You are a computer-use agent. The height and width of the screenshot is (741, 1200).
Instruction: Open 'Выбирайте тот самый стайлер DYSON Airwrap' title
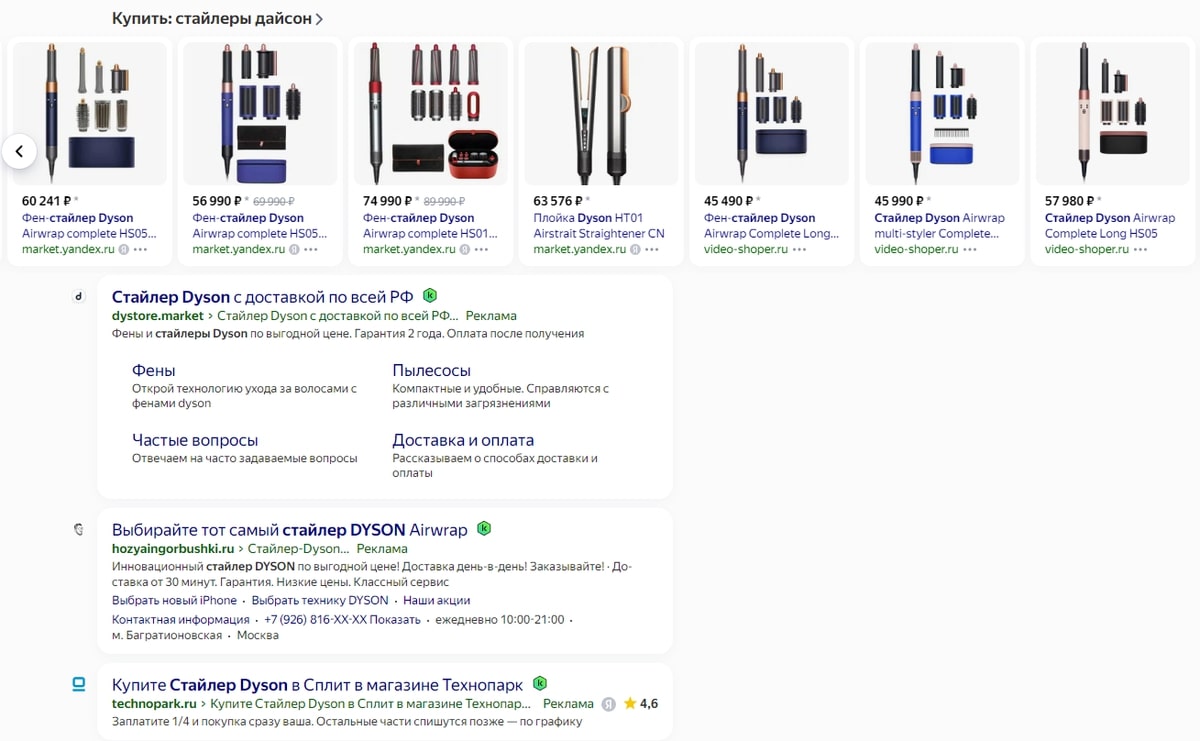pyautogui.click(x=290, y=529)
